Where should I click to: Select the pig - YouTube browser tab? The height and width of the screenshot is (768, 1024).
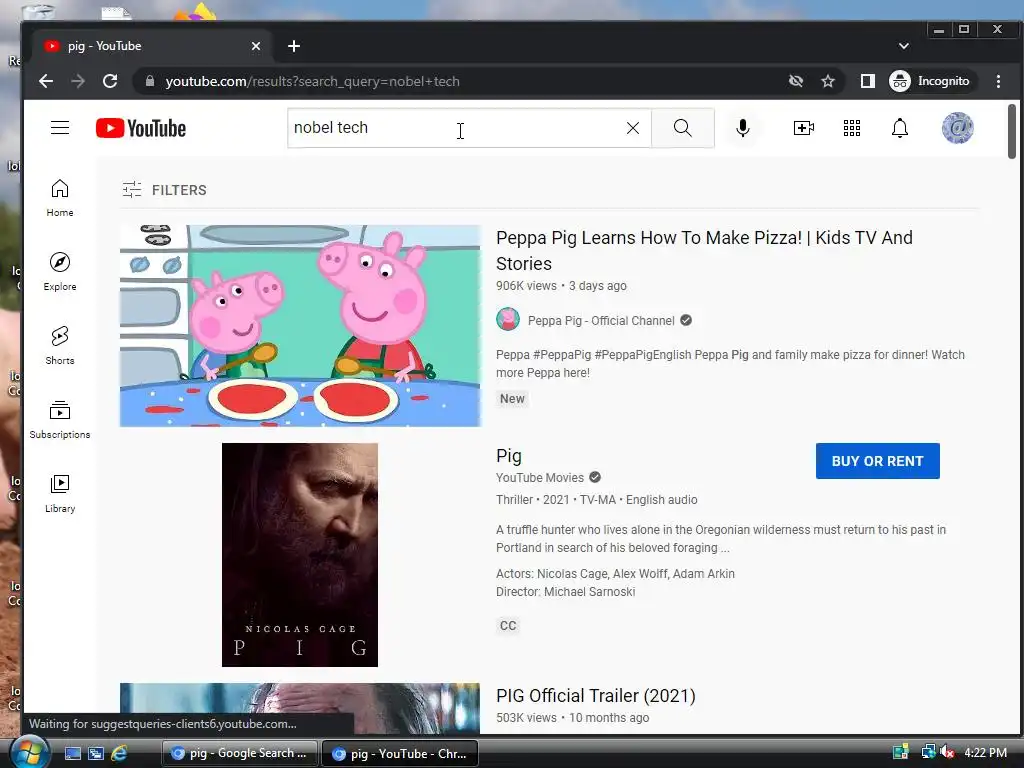coord(153,46)
